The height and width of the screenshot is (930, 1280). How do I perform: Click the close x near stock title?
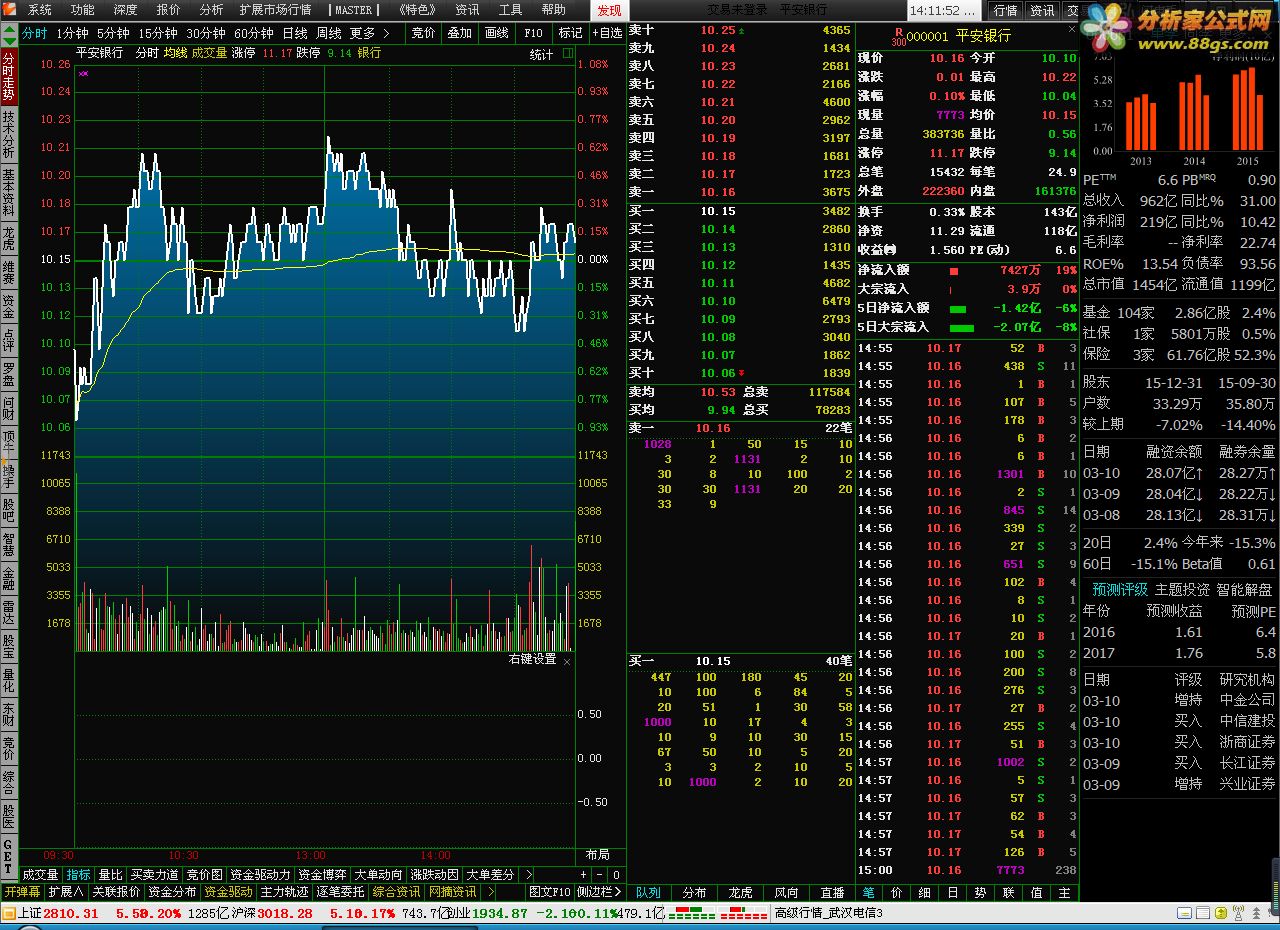click(1072, 30)
